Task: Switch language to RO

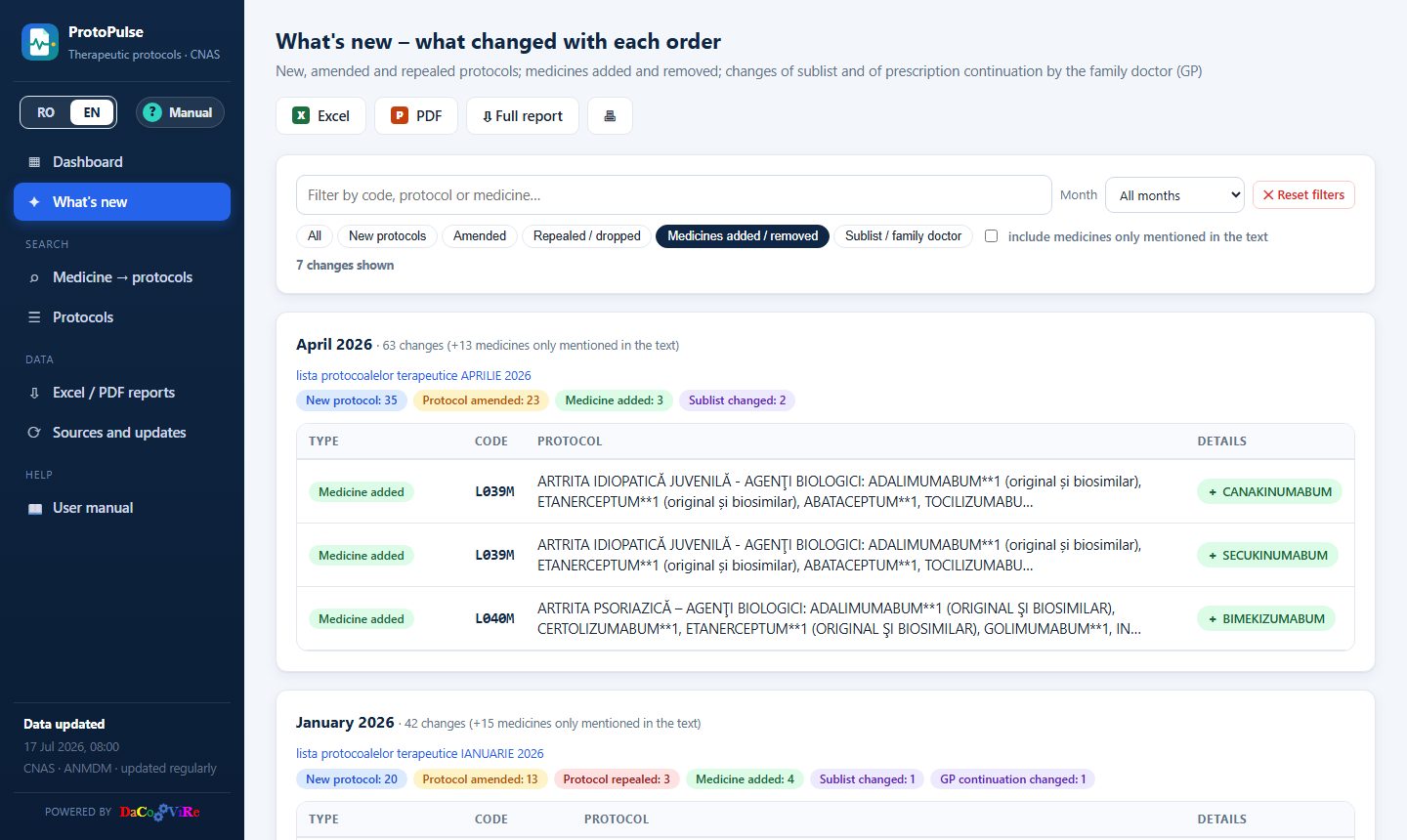Action: point(46,112)
